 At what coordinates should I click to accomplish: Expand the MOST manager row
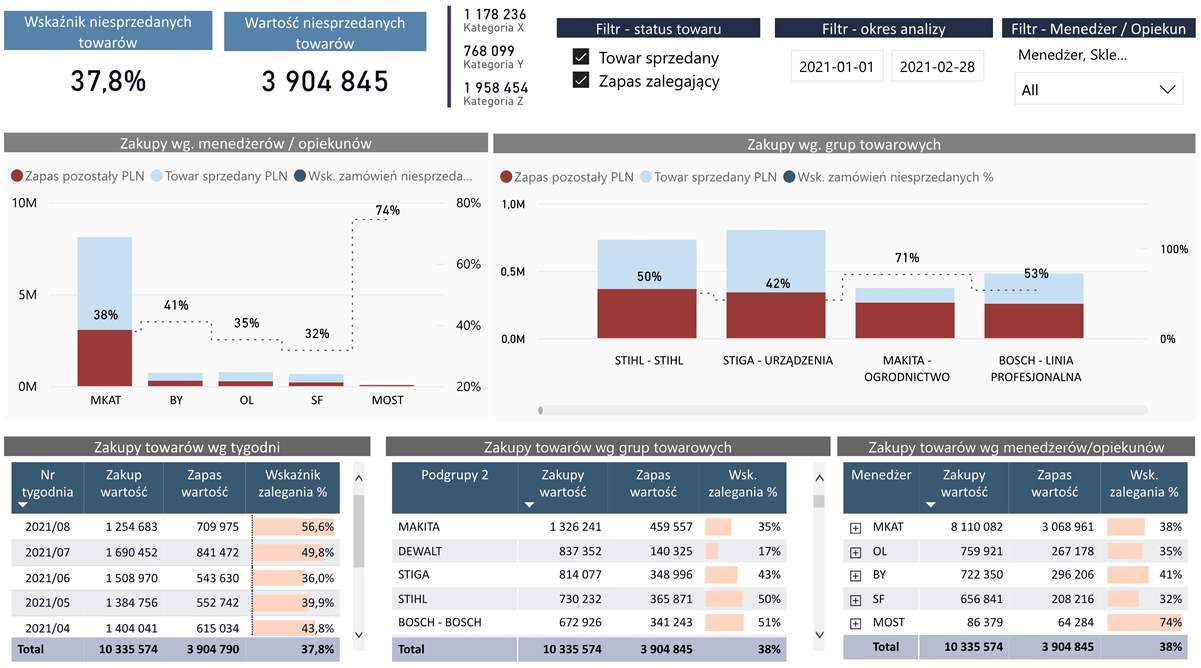pyautogui.click(x=855, y=623)
